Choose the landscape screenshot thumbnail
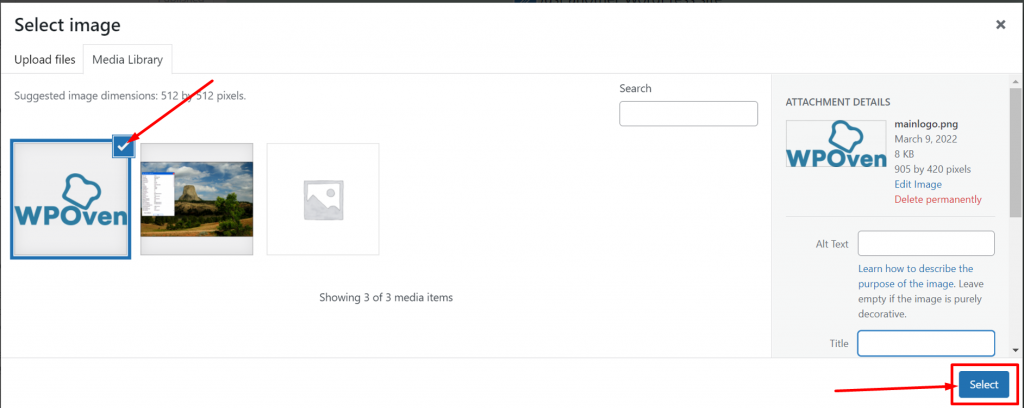Viewport: 1024px width, 408px height. [x=196, y=199]
